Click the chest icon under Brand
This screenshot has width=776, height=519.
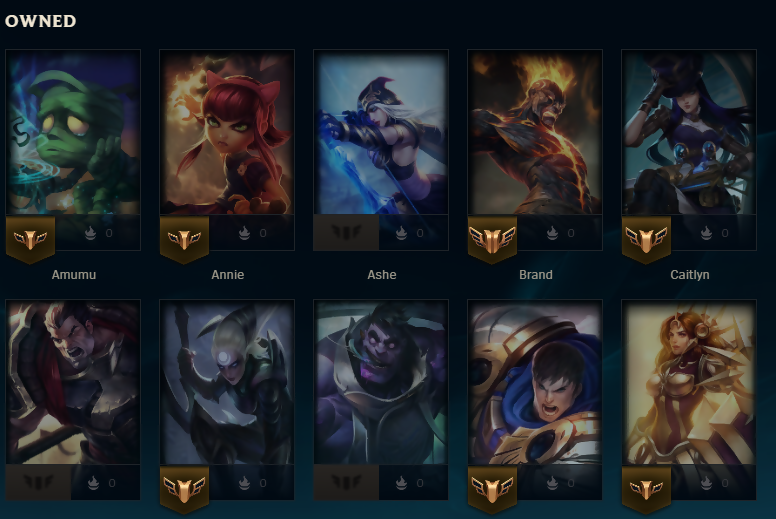(552, 233)
